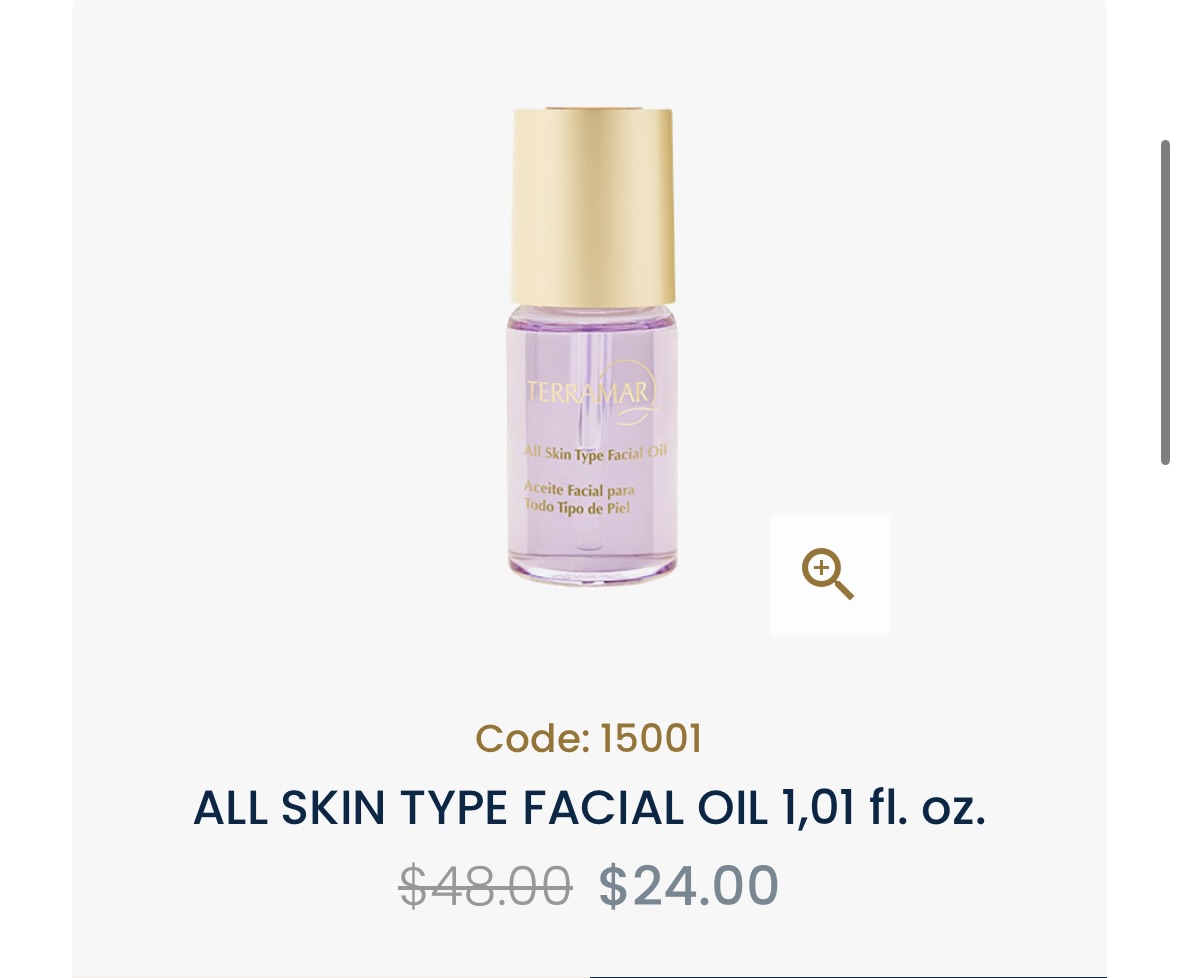Open the facial oil product image
The image size is (1179, 978).
click(x=593, y=346)
